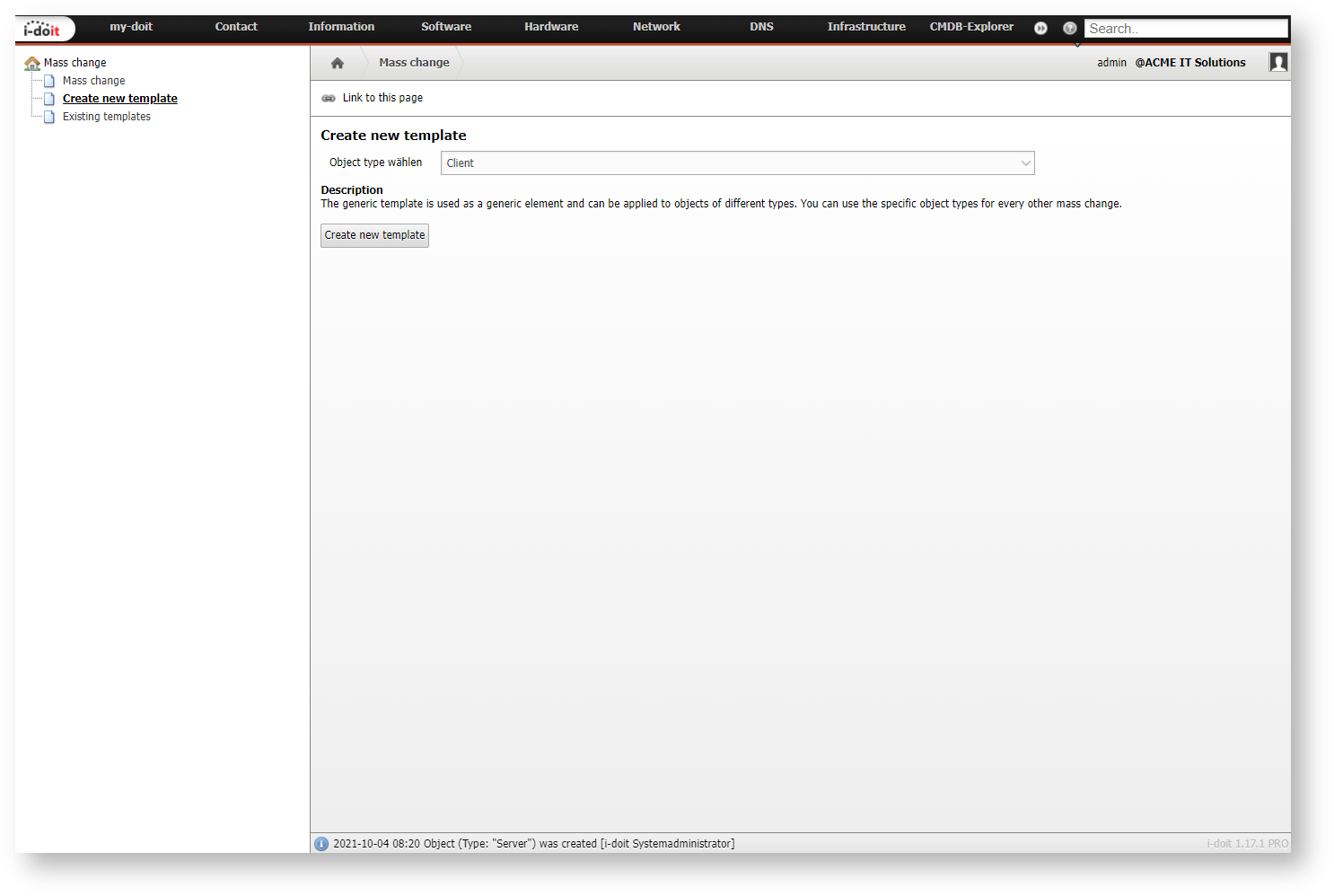This screenshot has width=1334, height=896.
Task: Click the status bar Server created message
Action: click(x=534, y=844)
